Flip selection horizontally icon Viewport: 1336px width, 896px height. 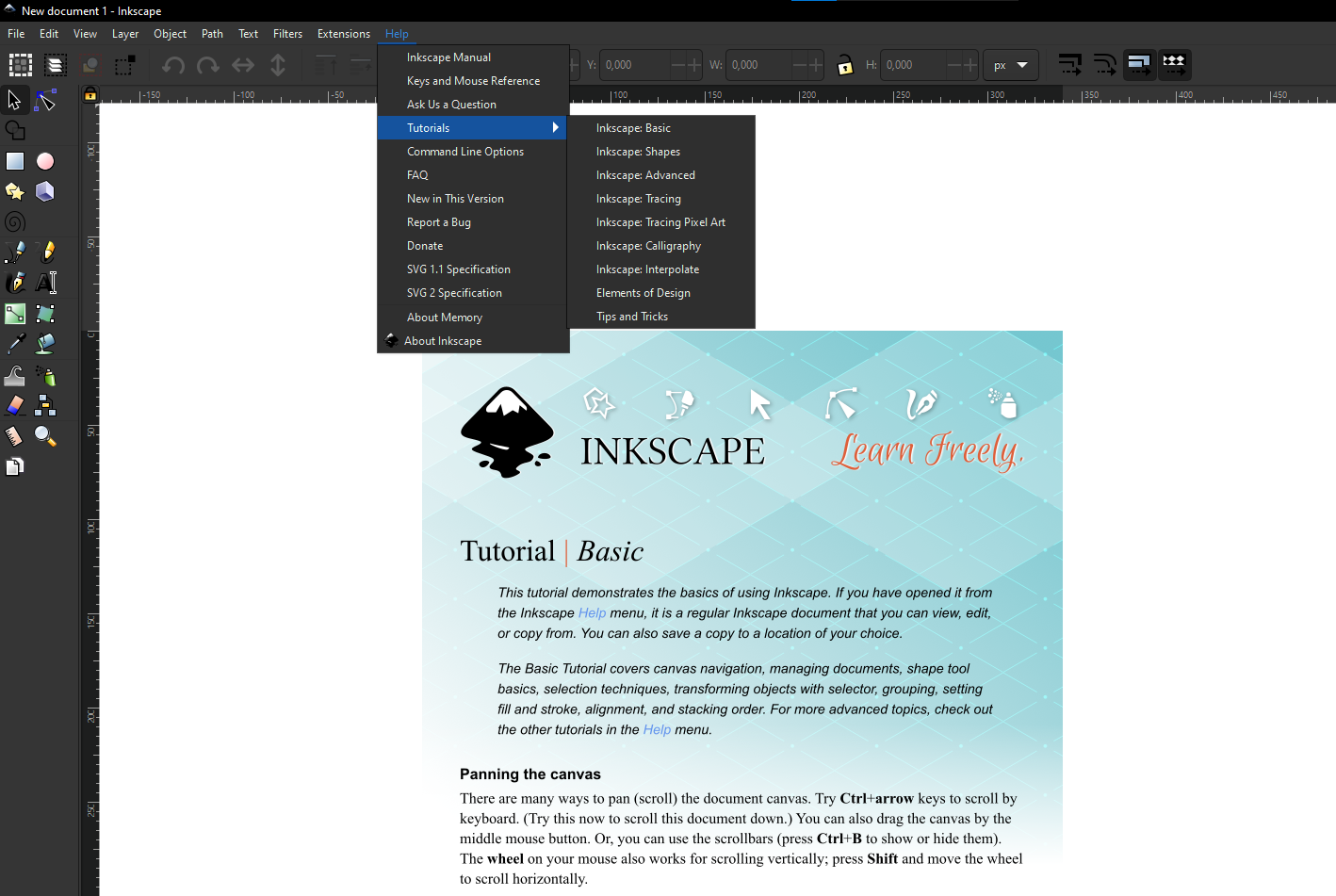pos(243,65)
